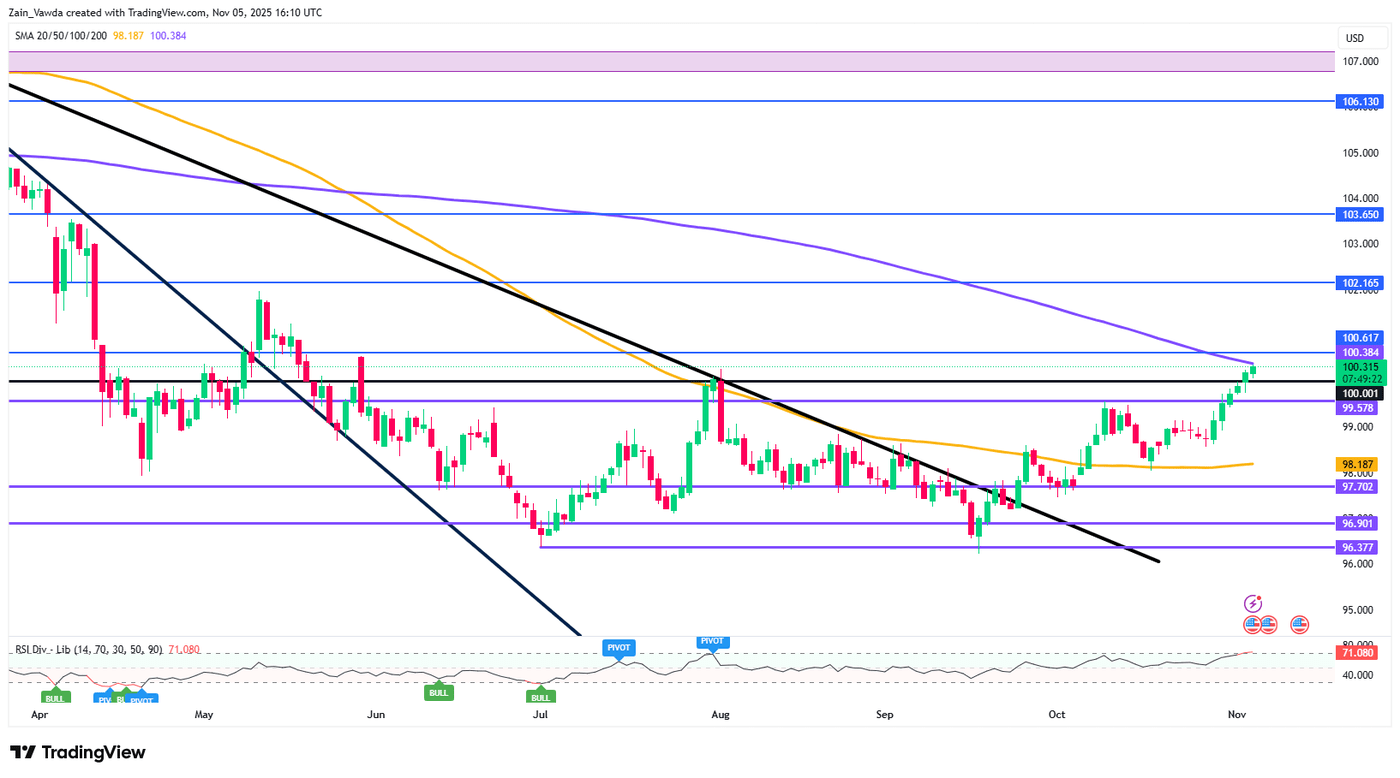
Task: Click the blue PIVOT badge near June
Action: (x=618, y=647)
